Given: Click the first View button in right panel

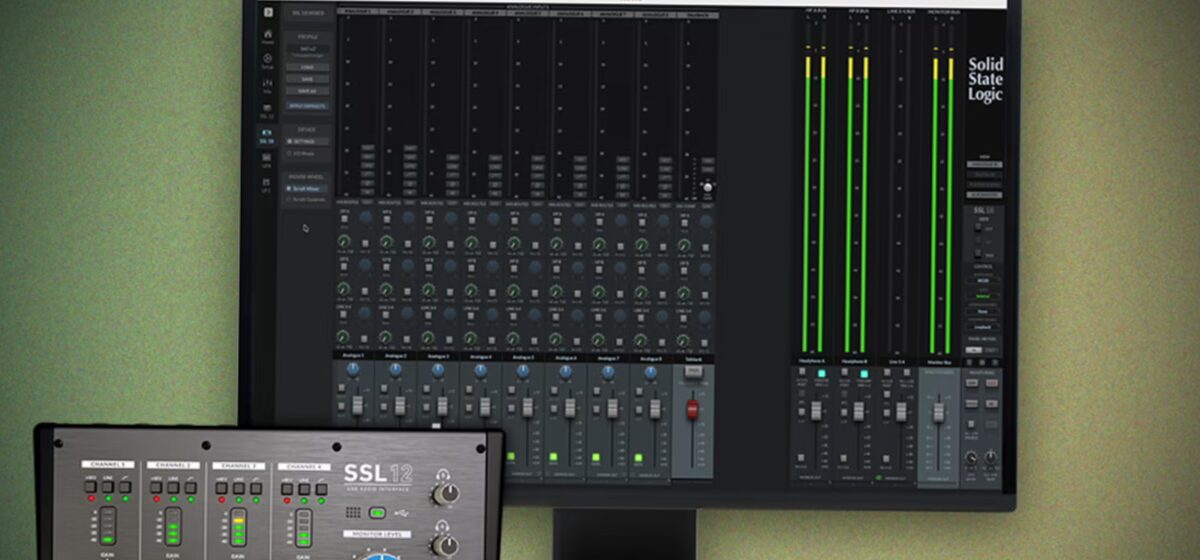Looking at the screenshot, I should coord(984,165).
